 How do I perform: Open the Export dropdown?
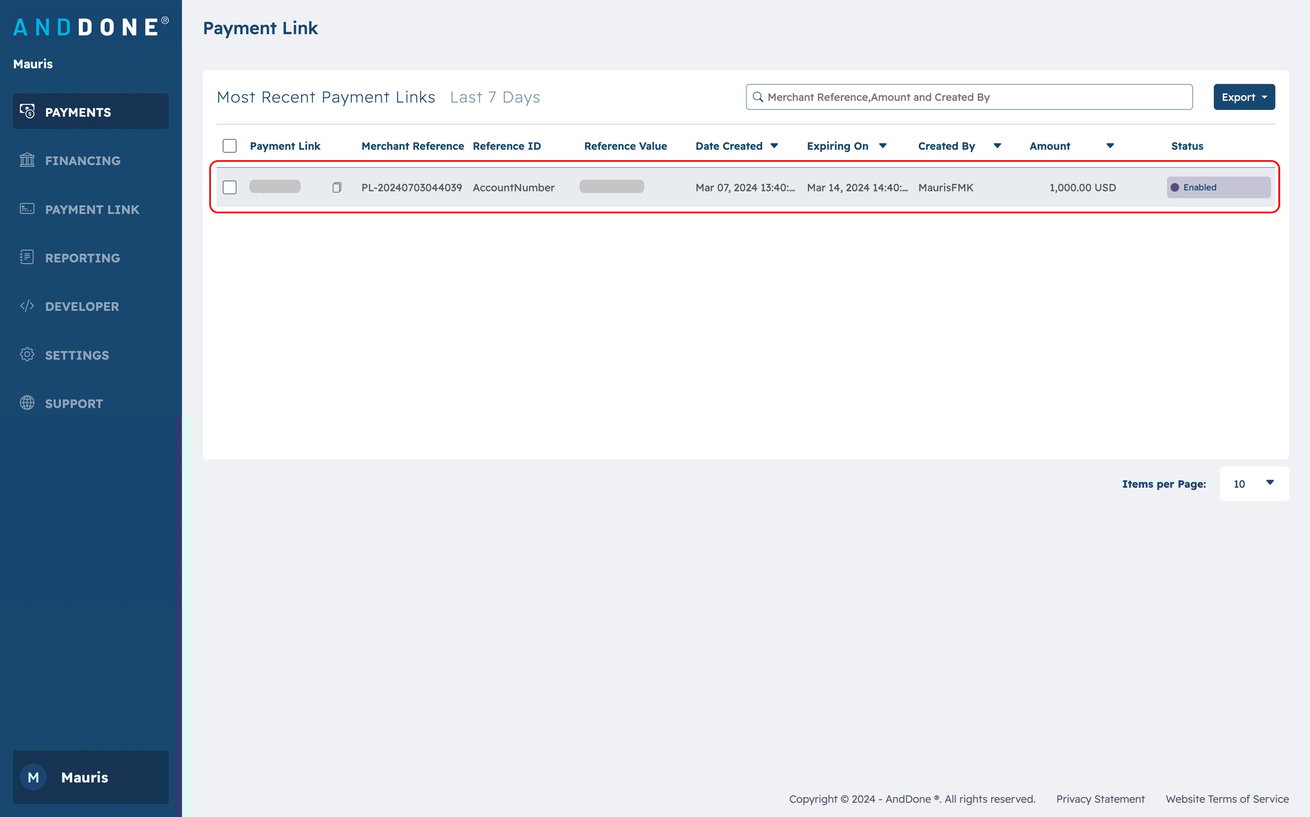tap(1244, 96)
